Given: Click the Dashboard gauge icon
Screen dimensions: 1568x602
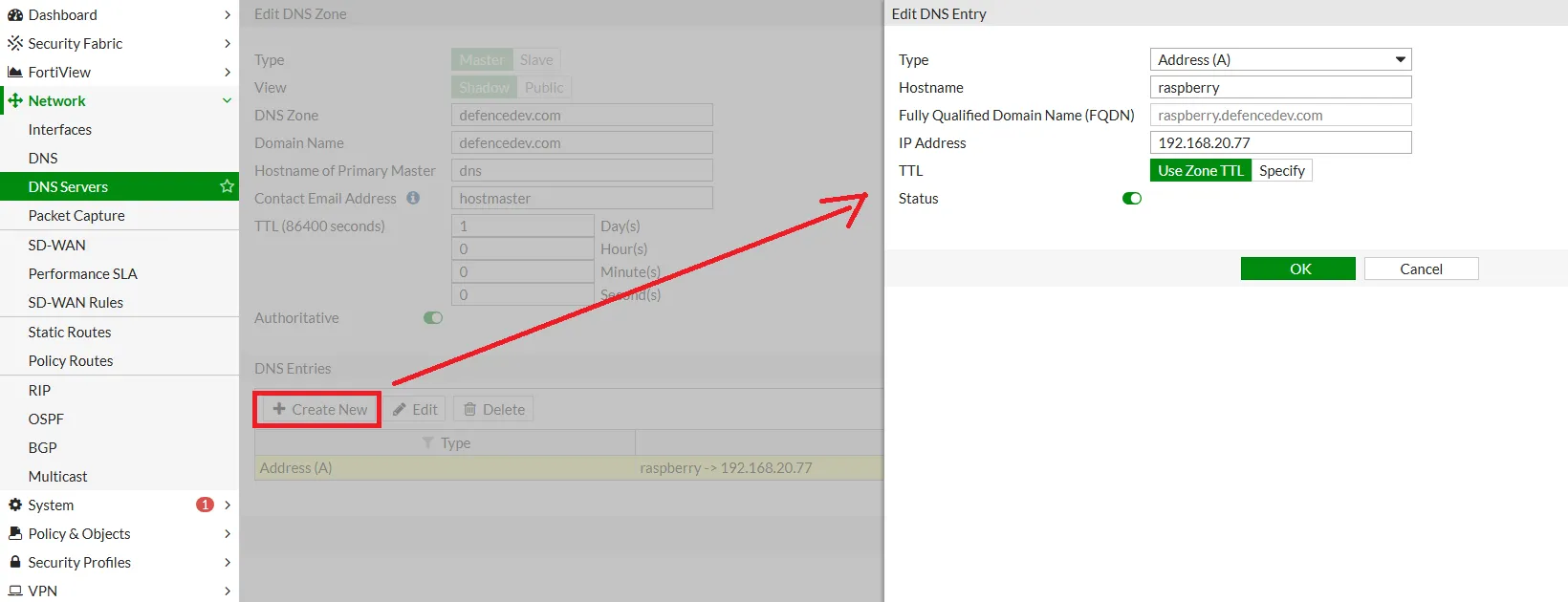Looking at the screenshot, I should tap(15, 15).
